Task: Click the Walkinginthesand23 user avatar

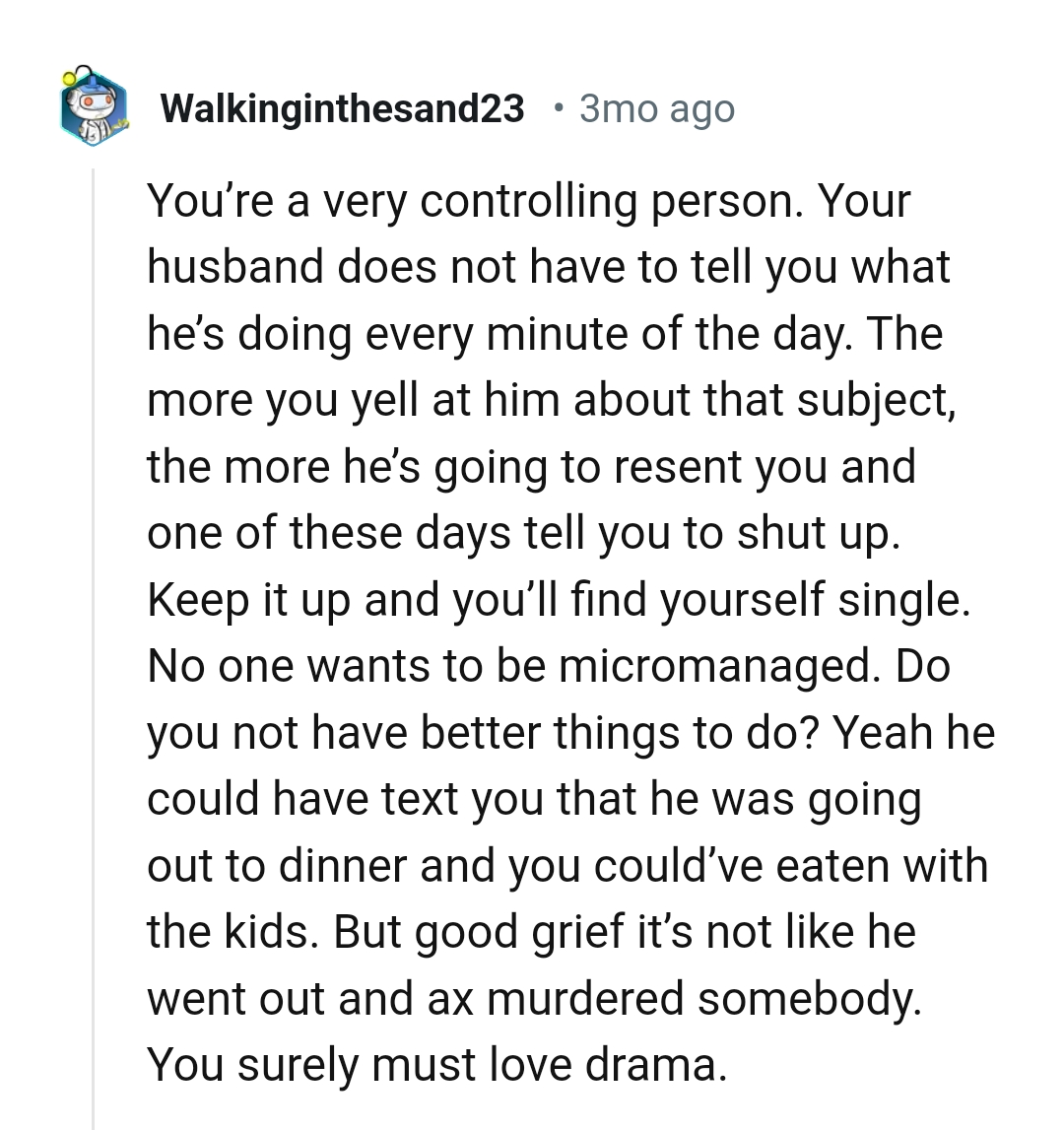Action: coord(93,106)
